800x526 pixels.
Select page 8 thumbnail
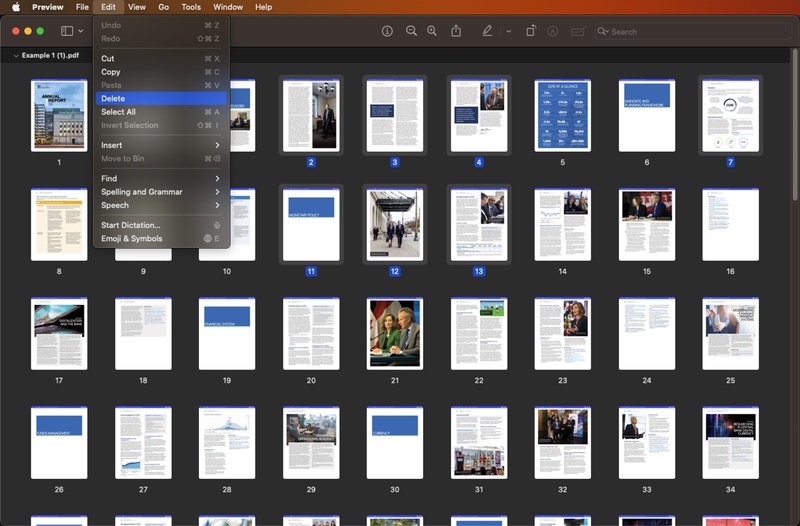click(59, 224)
